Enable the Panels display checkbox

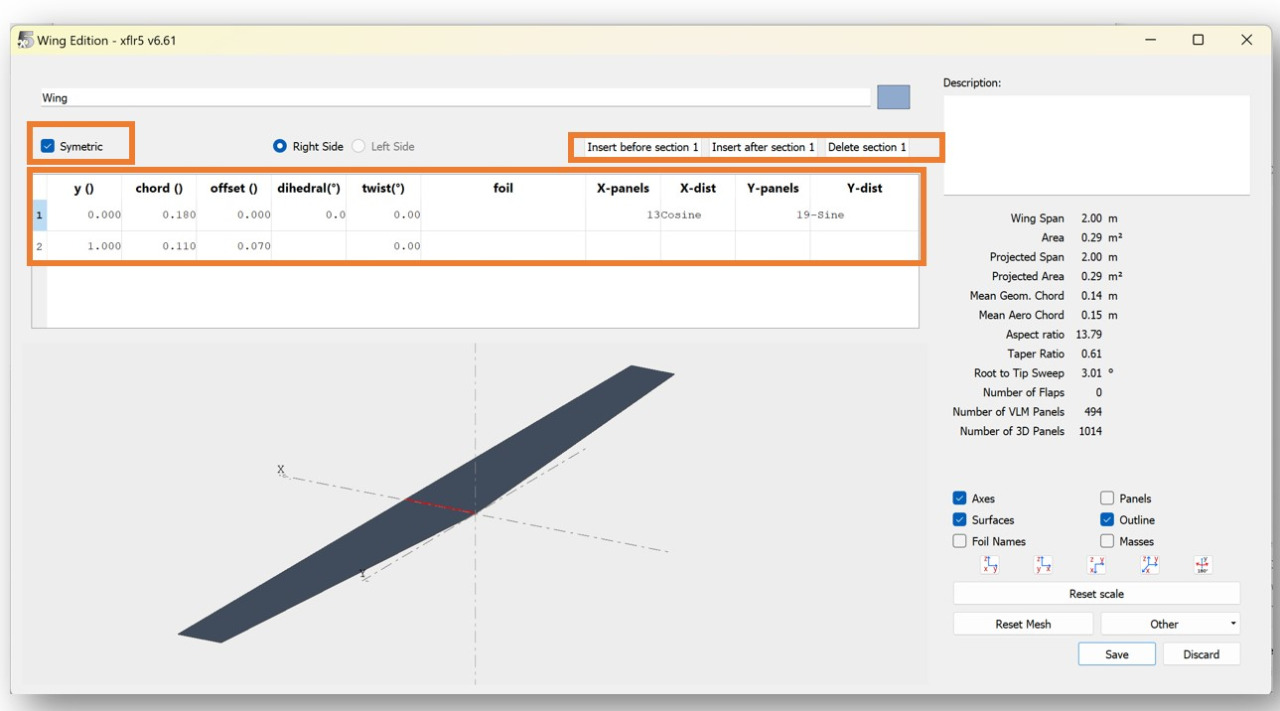click(x=1107, y=498)
